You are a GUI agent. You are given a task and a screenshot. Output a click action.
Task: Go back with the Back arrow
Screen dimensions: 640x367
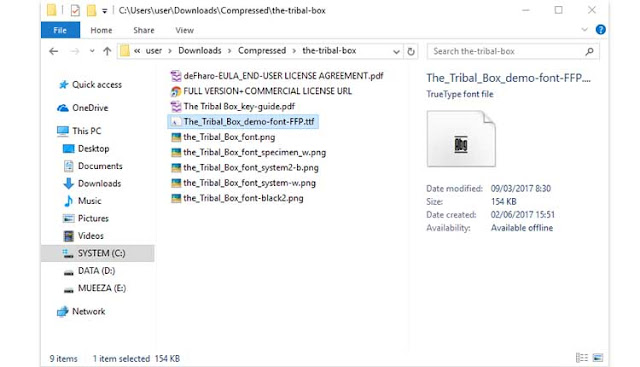click(x=53, y=51)
